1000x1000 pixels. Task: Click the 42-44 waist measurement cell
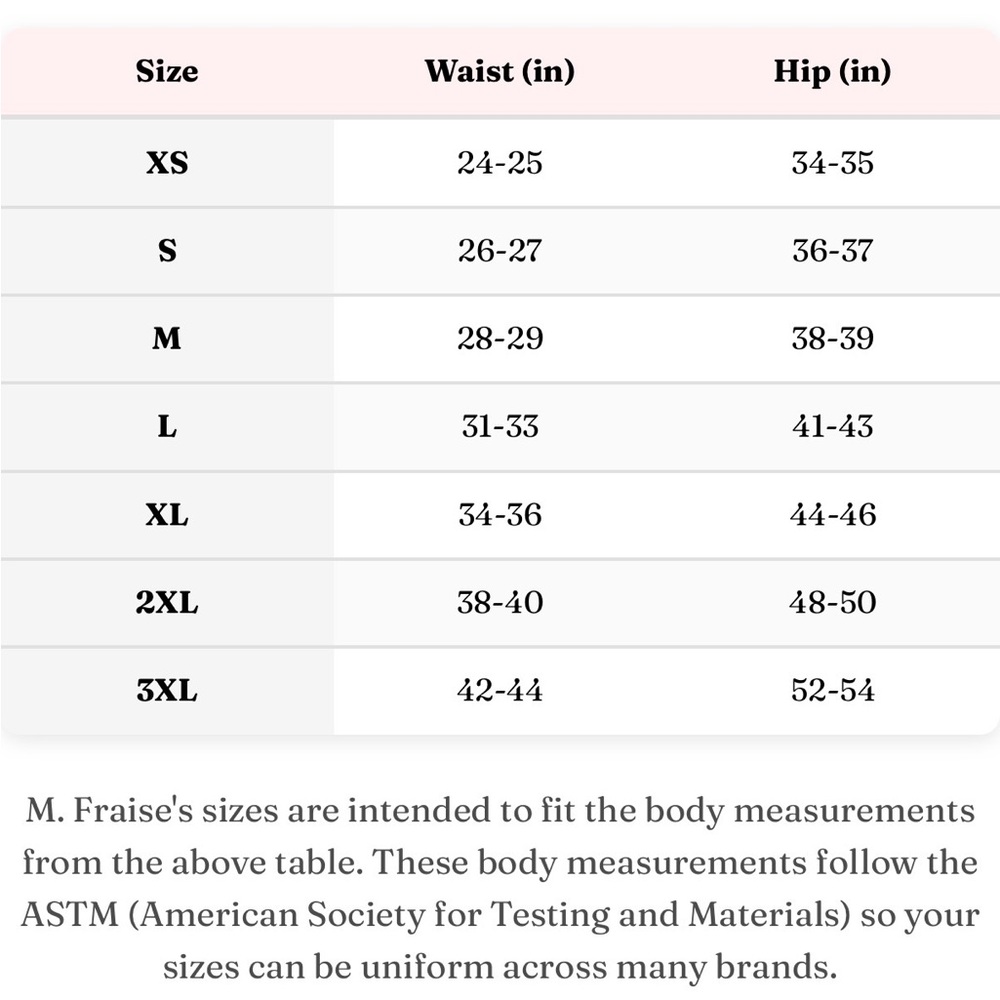[499, 691]
